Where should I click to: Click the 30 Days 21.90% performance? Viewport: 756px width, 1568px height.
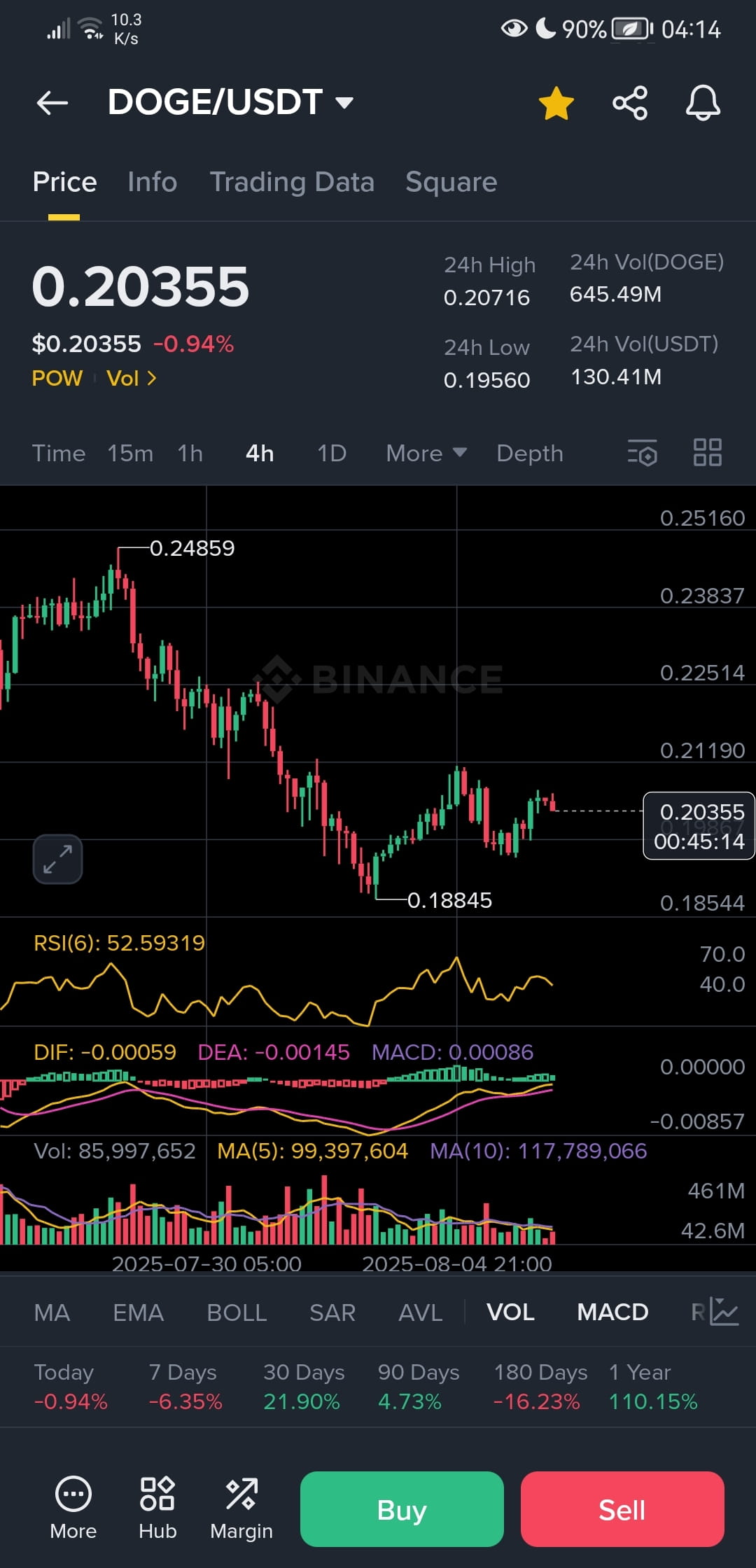pyautogui.click(x=303, y=1387)
